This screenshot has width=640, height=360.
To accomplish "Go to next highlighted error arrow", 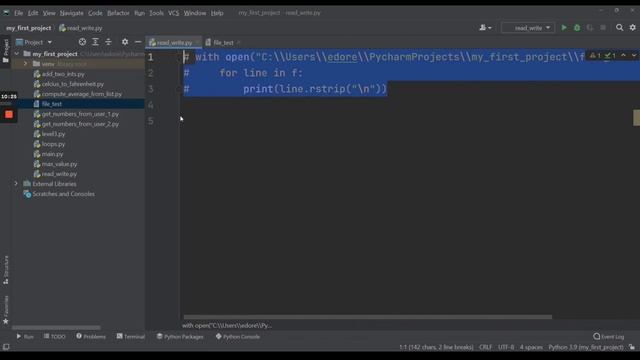I will (x=633, y=55).
